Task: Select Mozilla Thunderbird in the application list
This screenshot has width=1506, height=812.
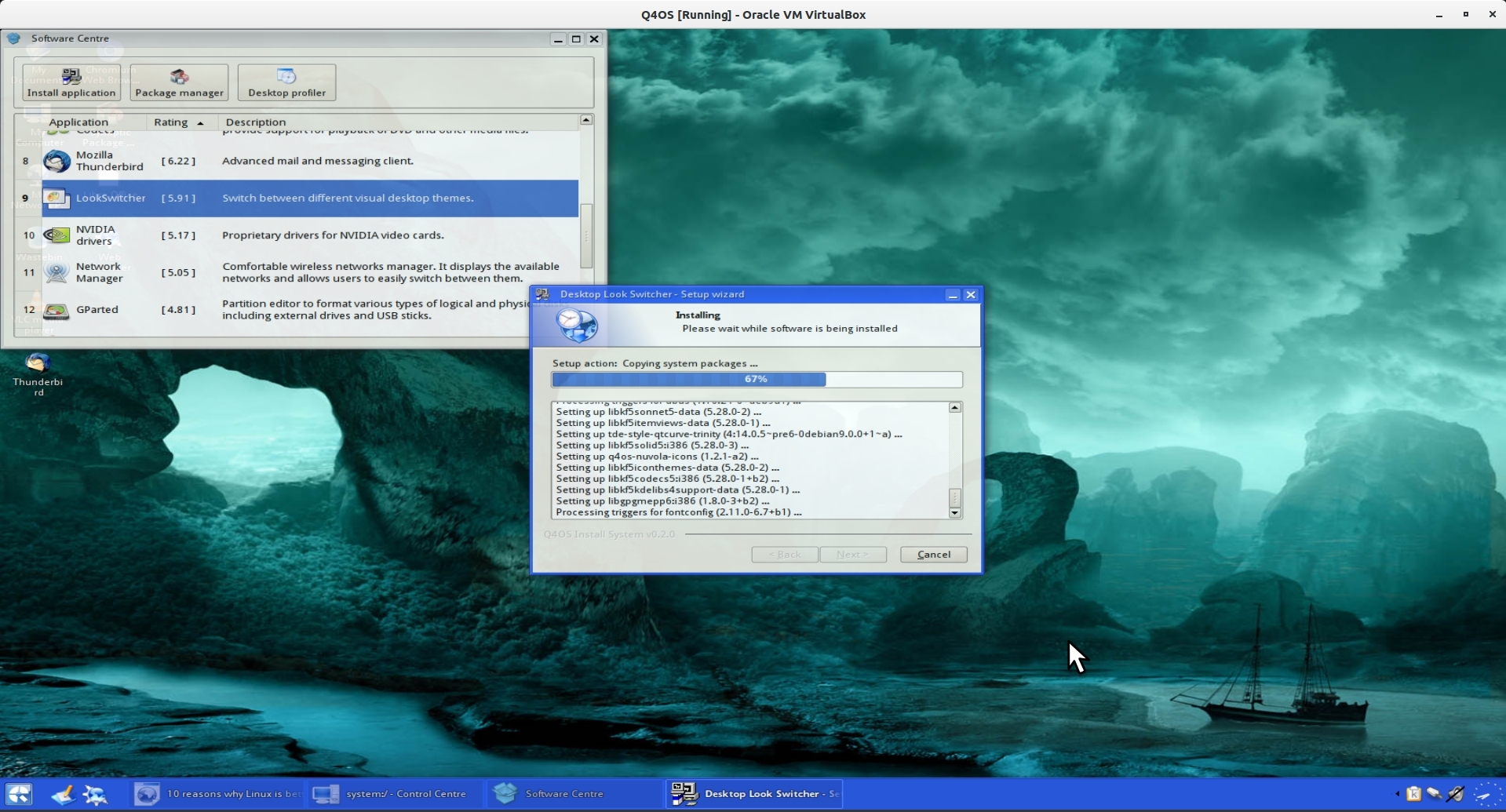Action: 109,161
